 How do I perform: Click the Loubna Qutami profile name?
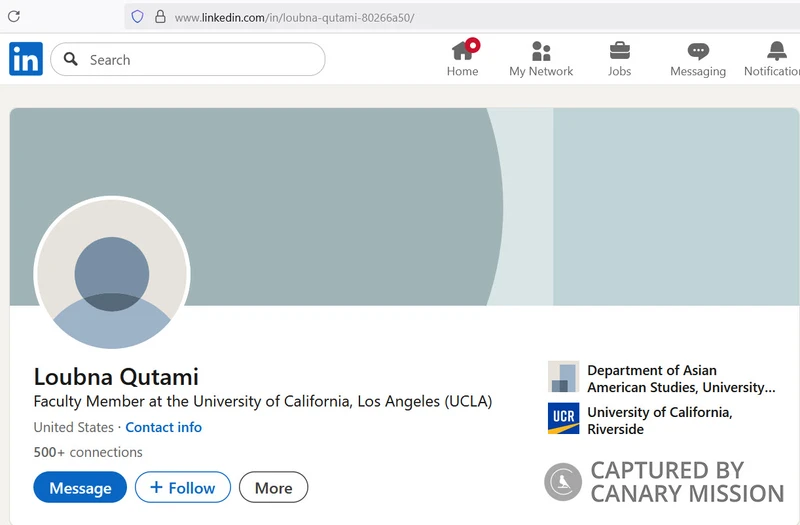coord(116,377)
